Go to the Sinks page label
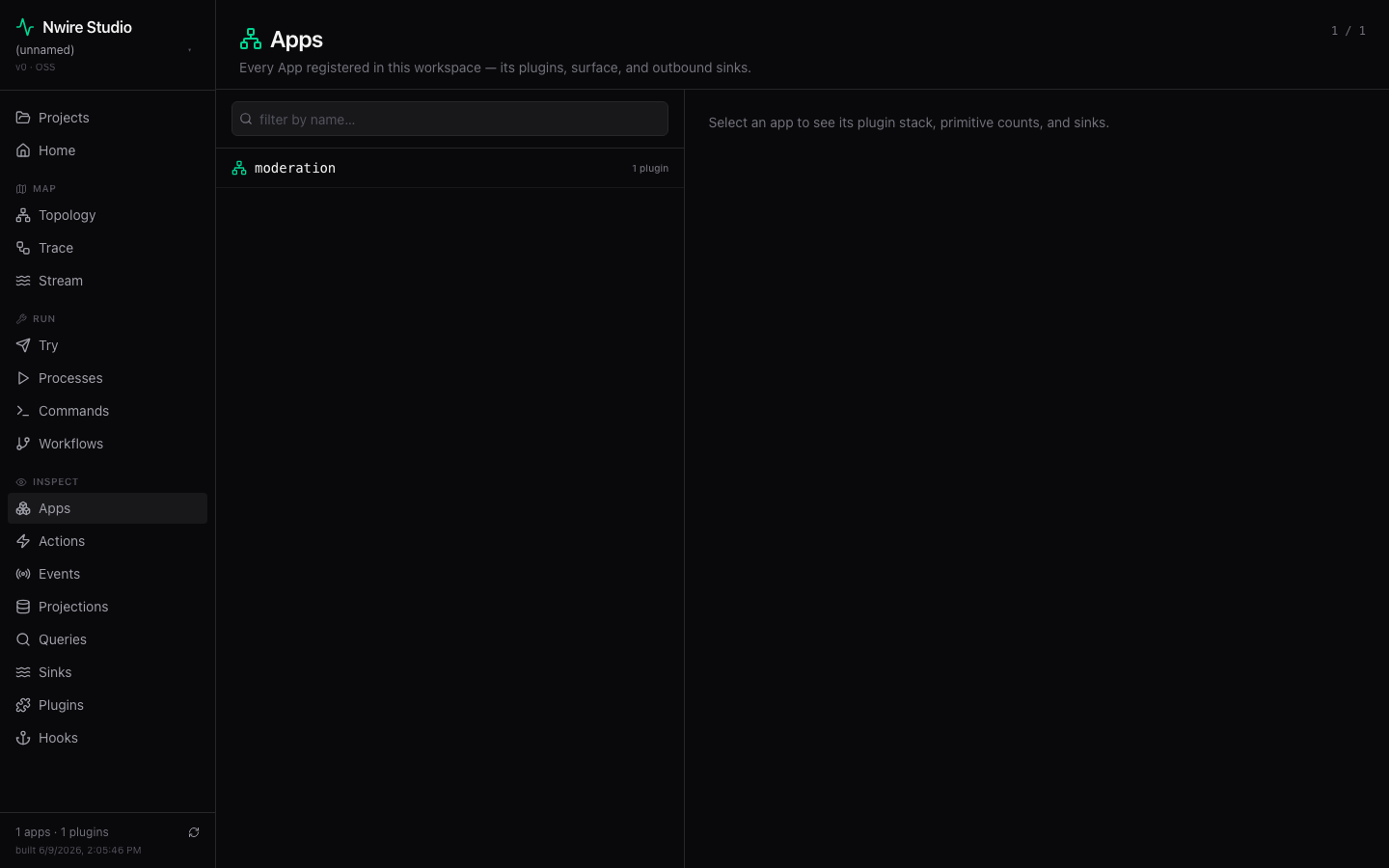This screenshot has height=868, width=1389. [x=55, y=672]
